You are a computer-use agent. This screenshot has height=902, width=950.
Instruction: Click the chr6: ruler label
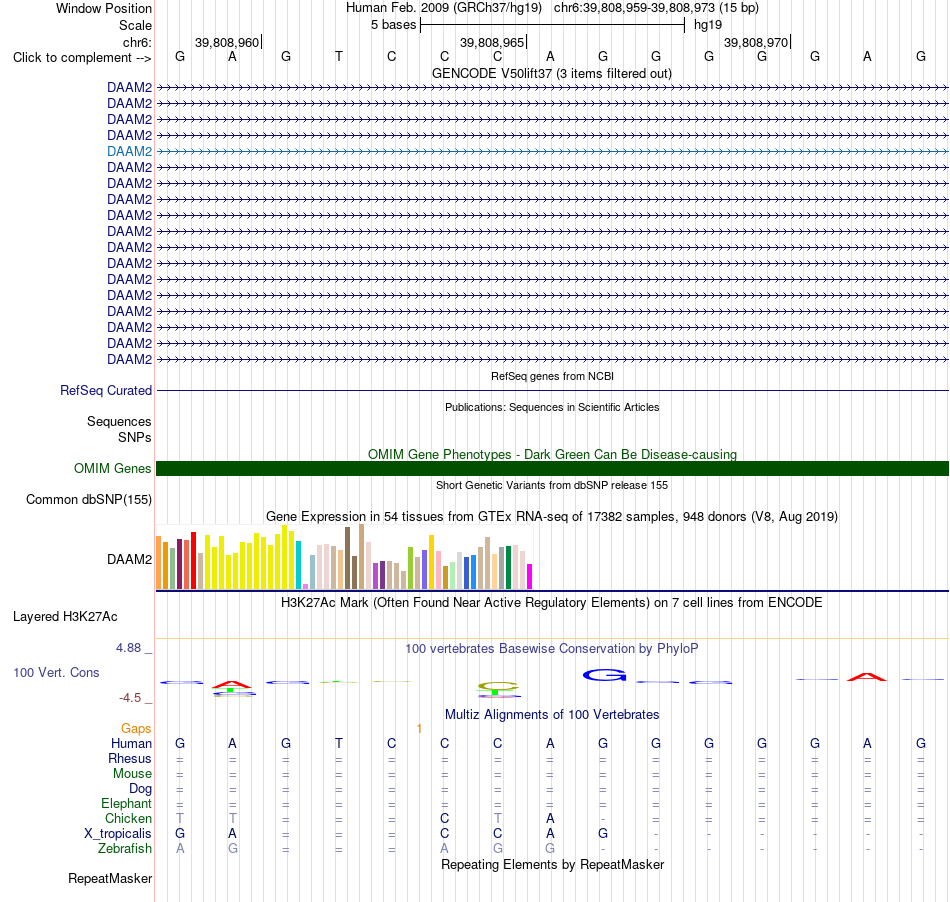point(137,42)
